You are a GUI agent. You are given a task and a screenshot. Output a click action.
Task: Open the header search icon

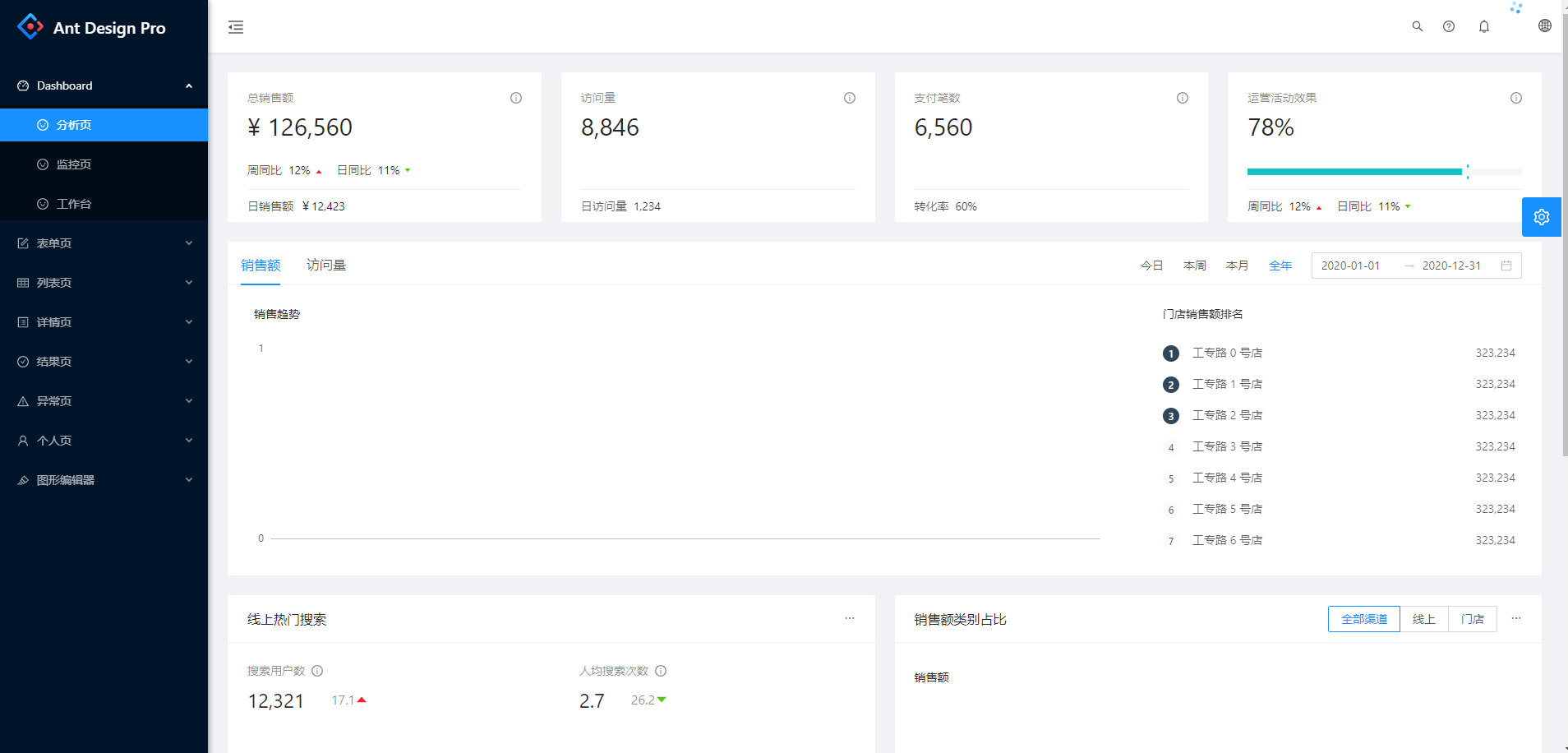[1418, 26]
